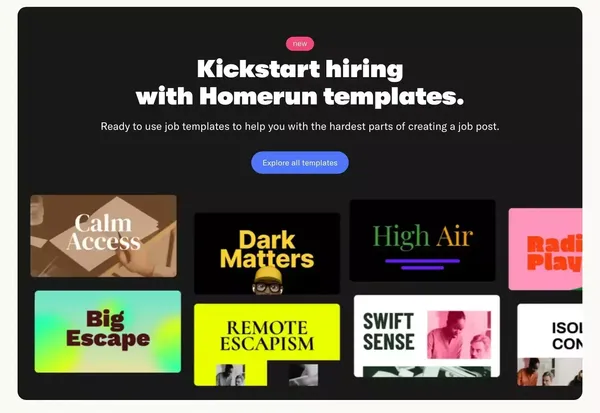Click the pink 'new' badge

(x=300, y=44)
